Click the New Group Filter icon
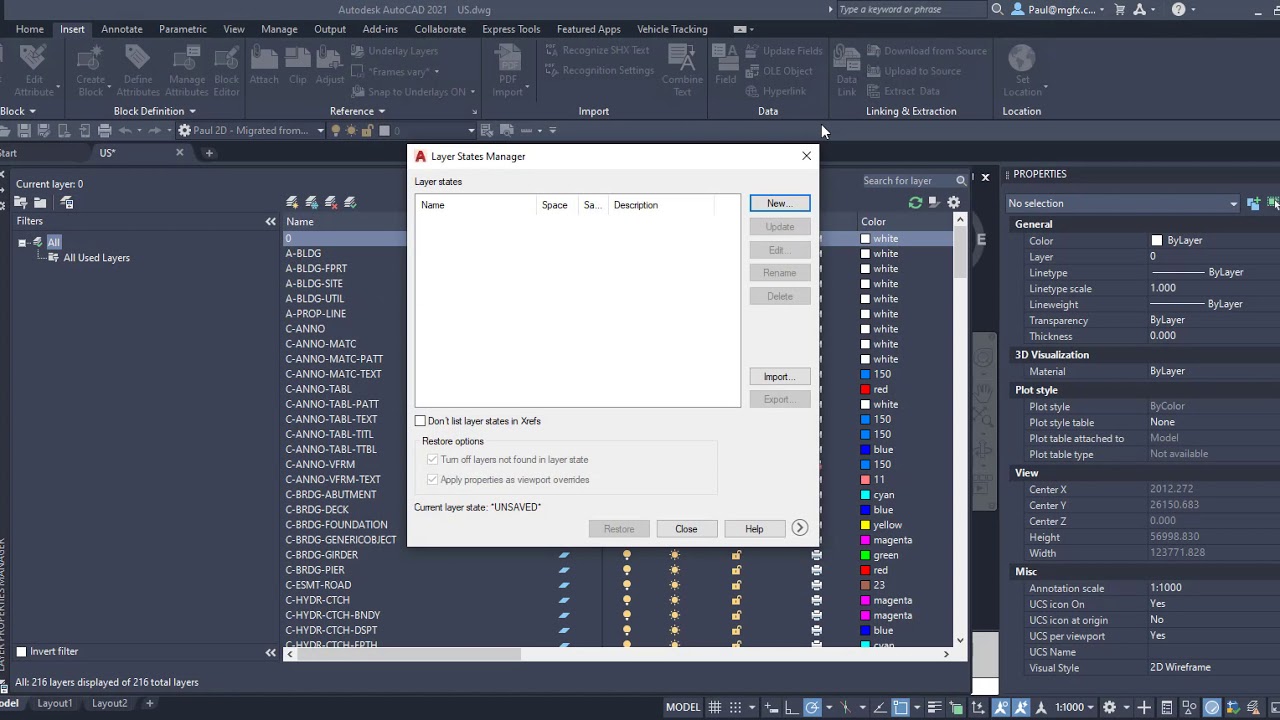Image resolution: width=1280 pixels, height=720 pixels. 40,203
